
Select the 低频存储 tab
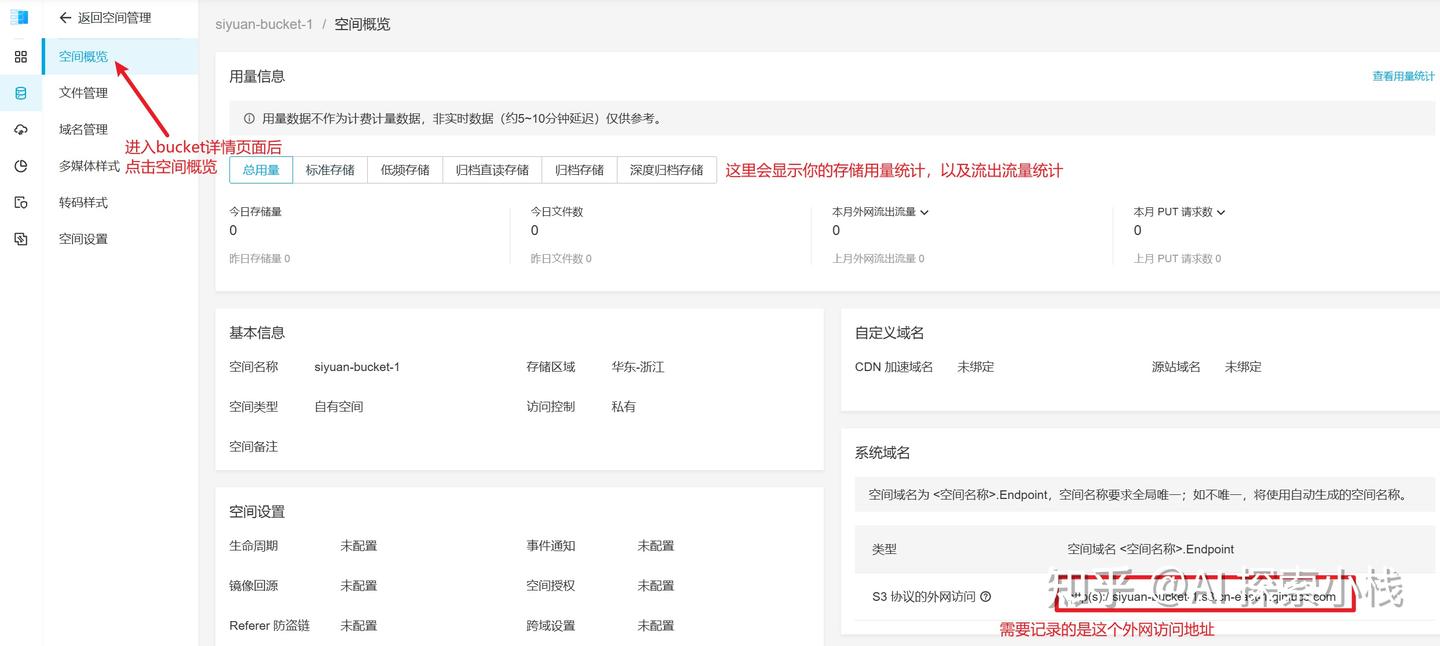404,170
